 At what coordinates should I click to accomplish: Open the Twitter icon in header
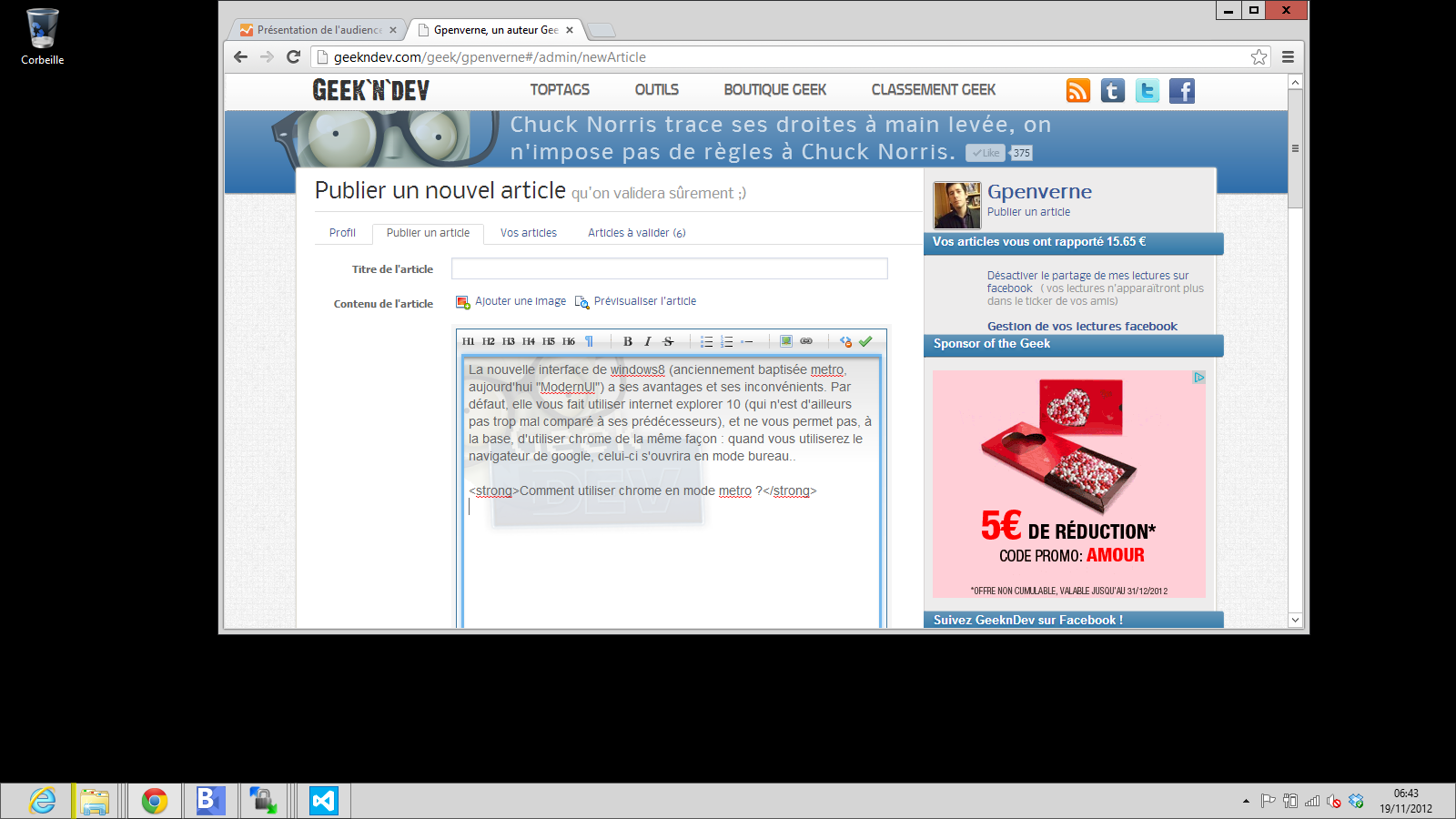point(1148,91)
